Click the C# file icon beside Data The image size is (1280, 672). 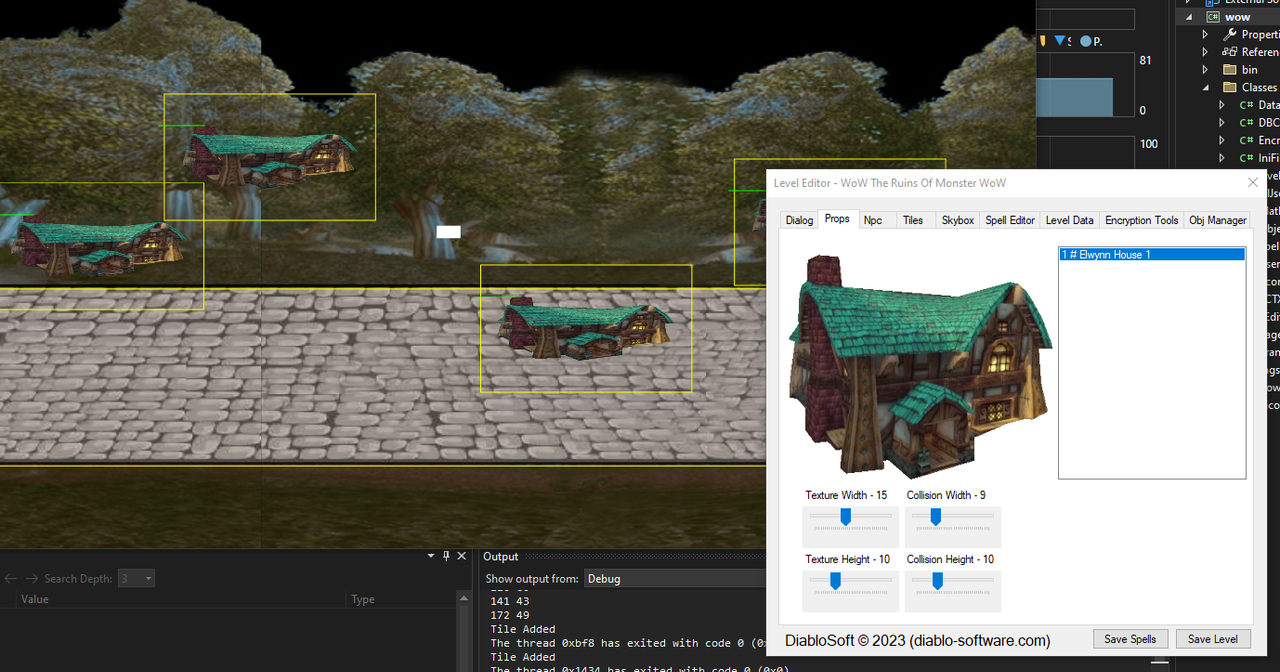pos(1246,105)
